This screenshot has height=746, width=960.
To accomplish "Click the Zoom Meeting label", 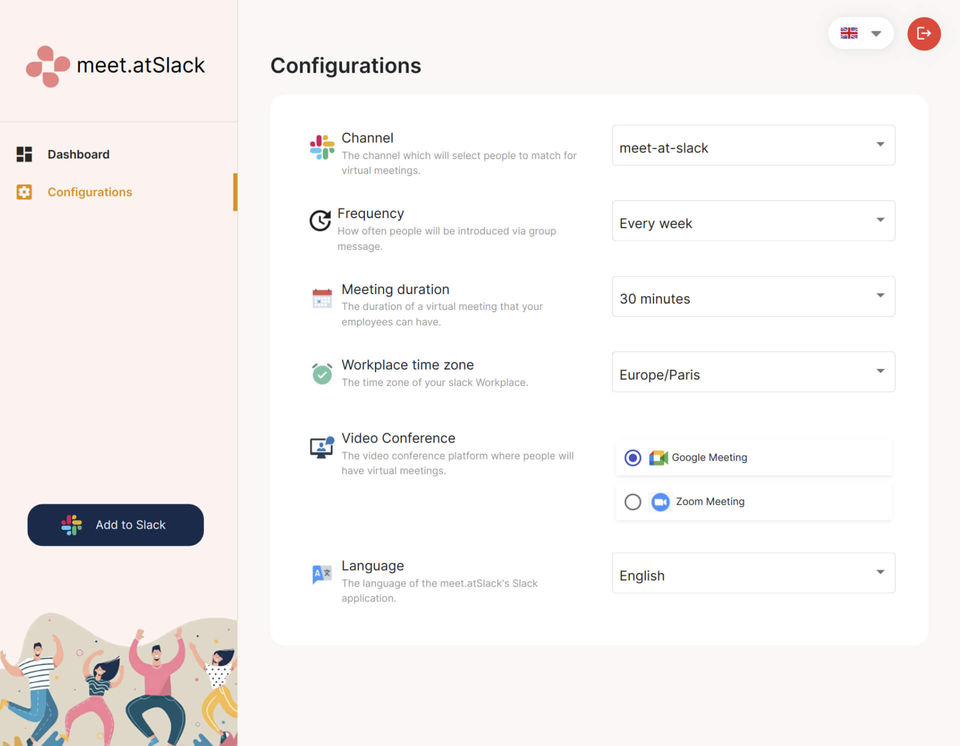I will (x=710, y=502).
